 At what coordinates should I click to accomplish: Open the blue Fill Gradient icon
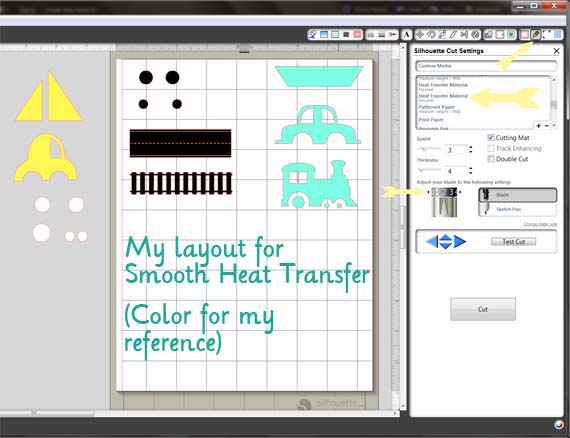324,35
